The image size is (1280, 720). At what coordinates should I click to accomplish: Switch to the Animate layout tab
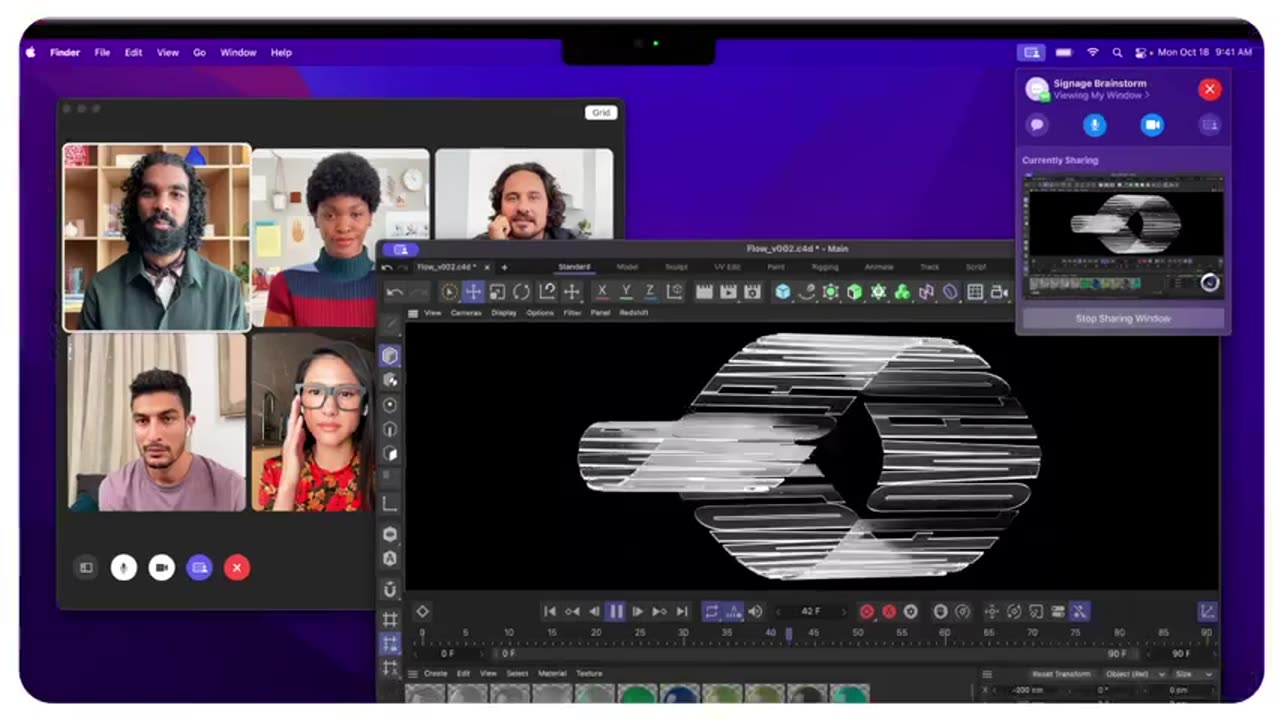pos(879,267)
